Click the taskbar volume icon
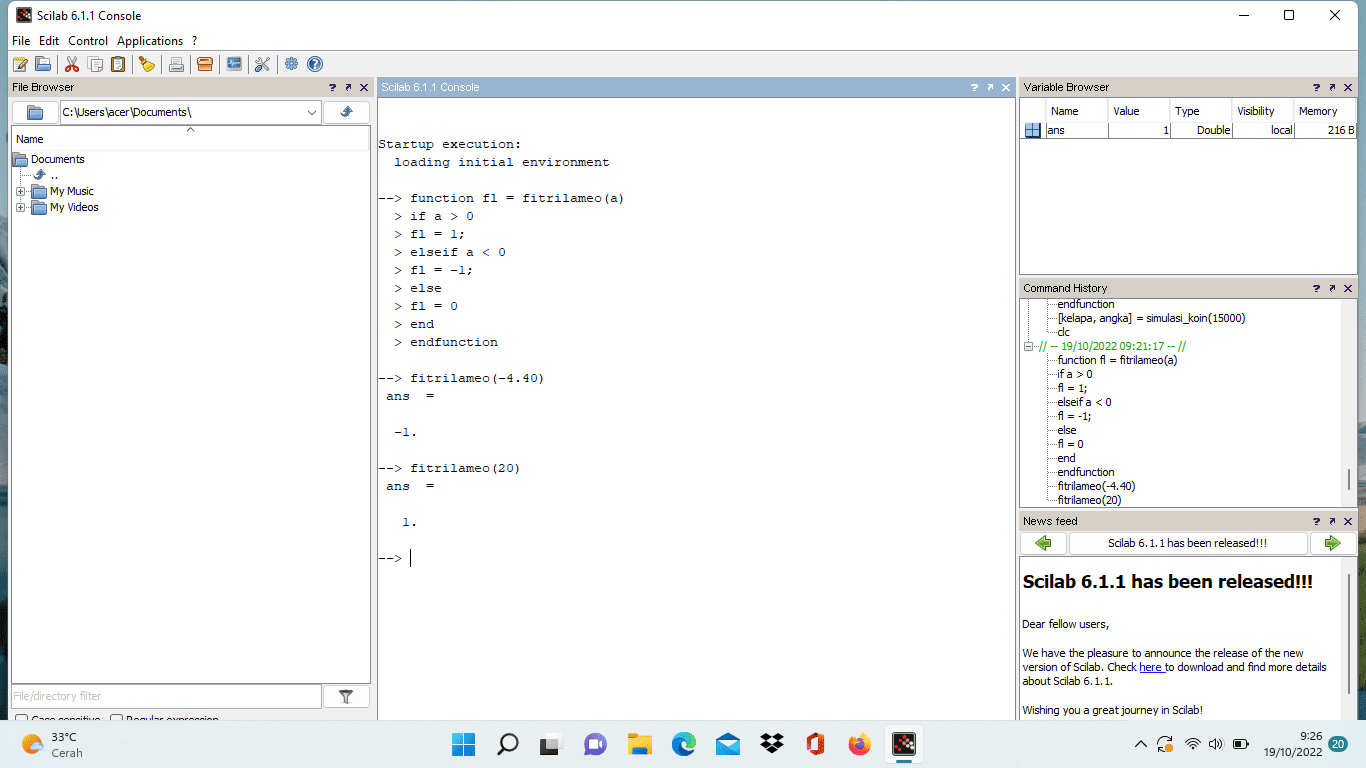The height and width of the screenshot is (768, 1366). pos(1216,744)
